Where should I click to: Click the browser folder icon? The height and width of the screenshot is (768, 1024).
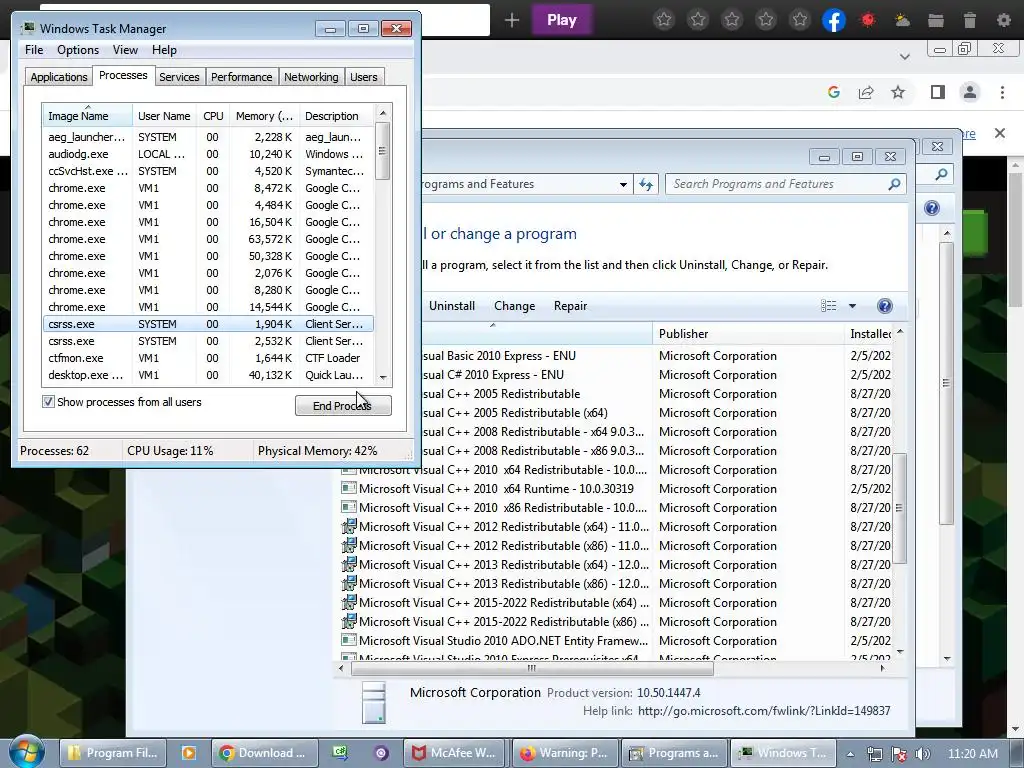tap(936, 20)
